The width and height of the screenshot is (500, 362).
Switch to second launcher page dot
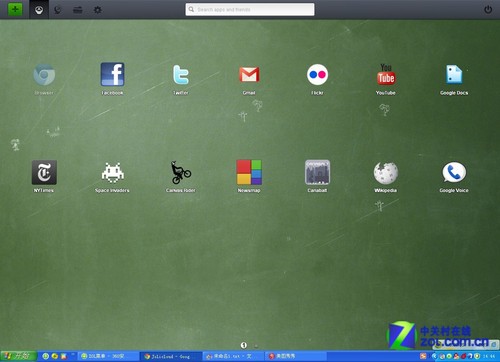coord(256,346)
